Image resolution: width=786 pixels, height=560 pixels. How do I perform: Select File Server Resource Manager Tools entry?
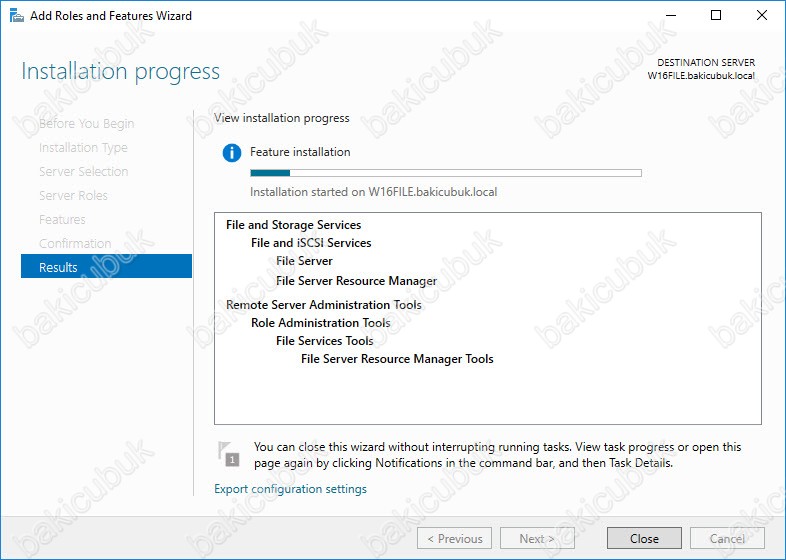coord(397,359)
